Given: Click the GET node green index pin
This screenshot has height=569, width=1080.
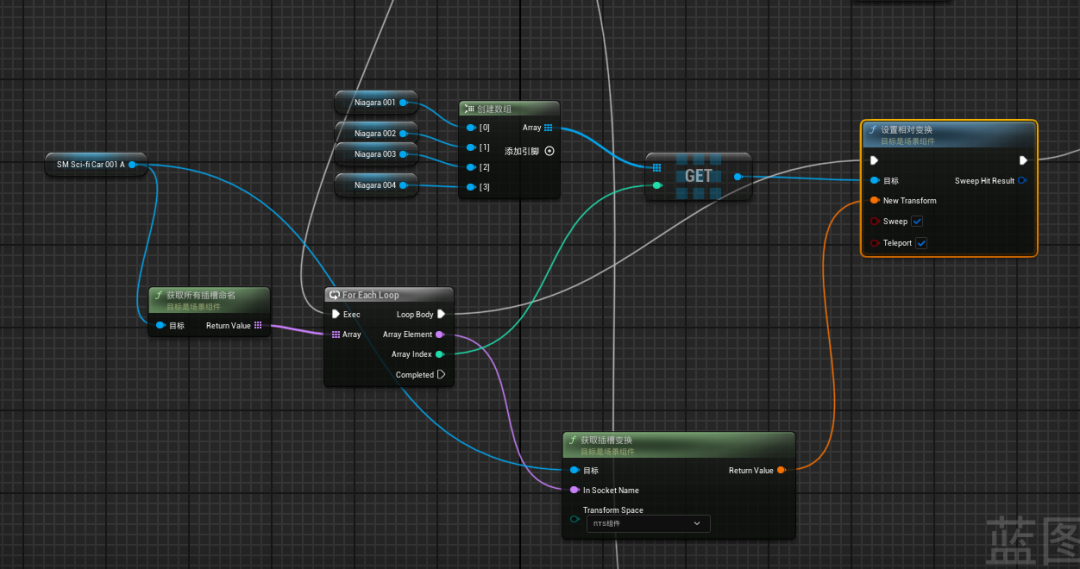Looking at the screenshot, I should 657,185.
